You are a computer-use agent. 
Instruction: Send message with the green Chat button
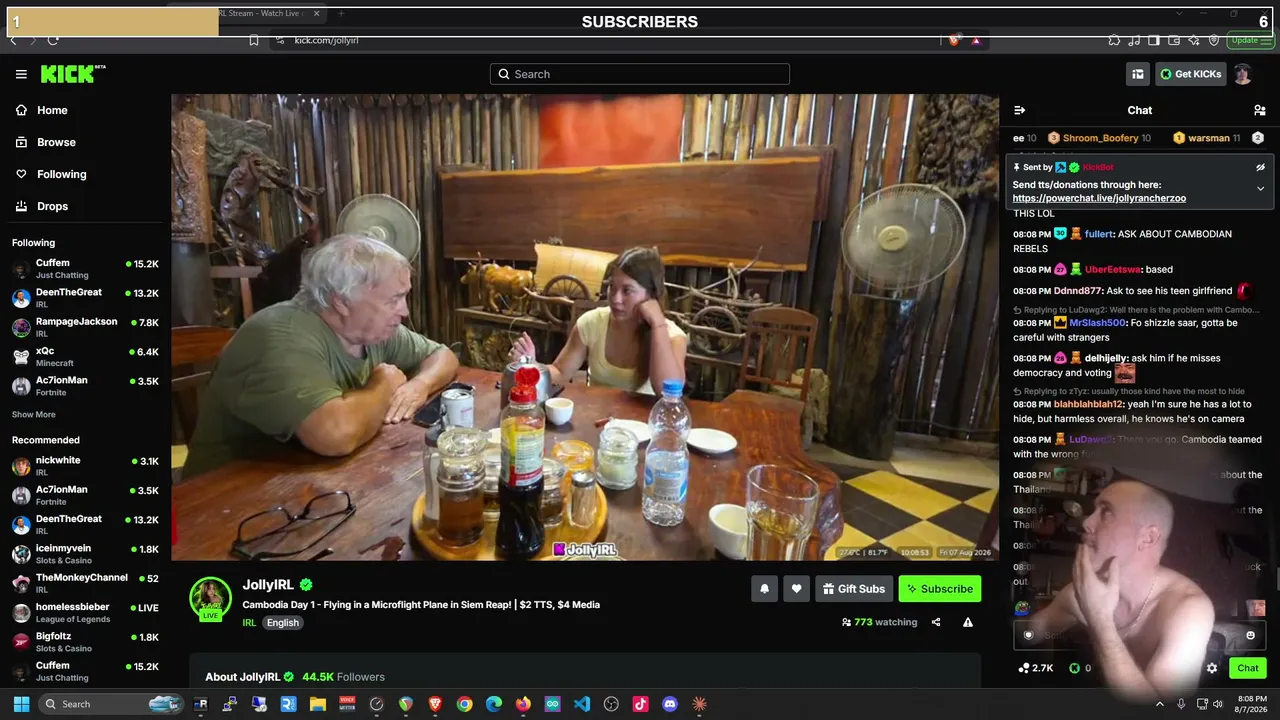(x=1247, y=668)
